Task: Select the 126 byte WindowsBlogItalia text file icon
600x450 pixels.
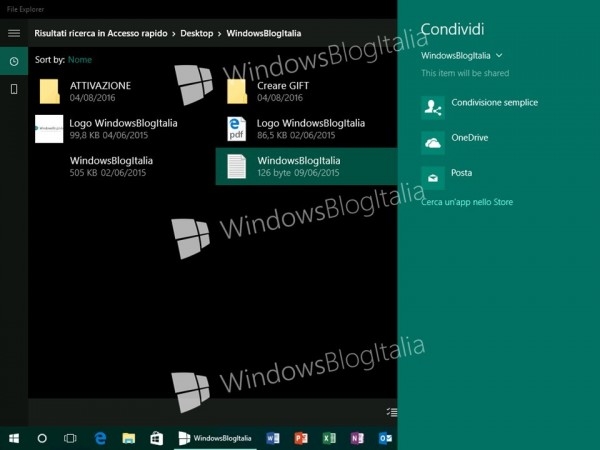Action: 236,166
